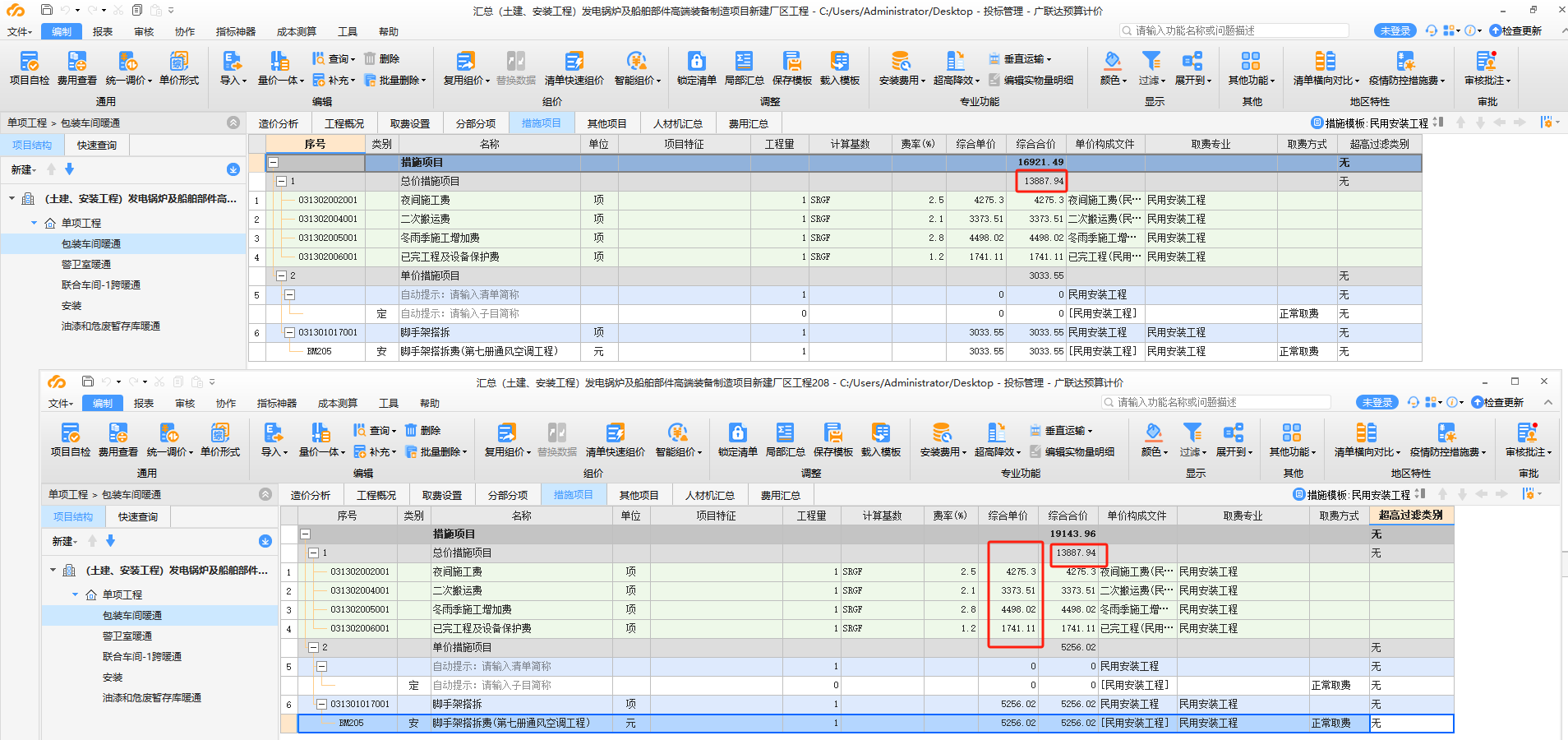Collapse project root node in lower tree
The image size is (1568, 740).
pyautogui.click(x=53, y=570)
